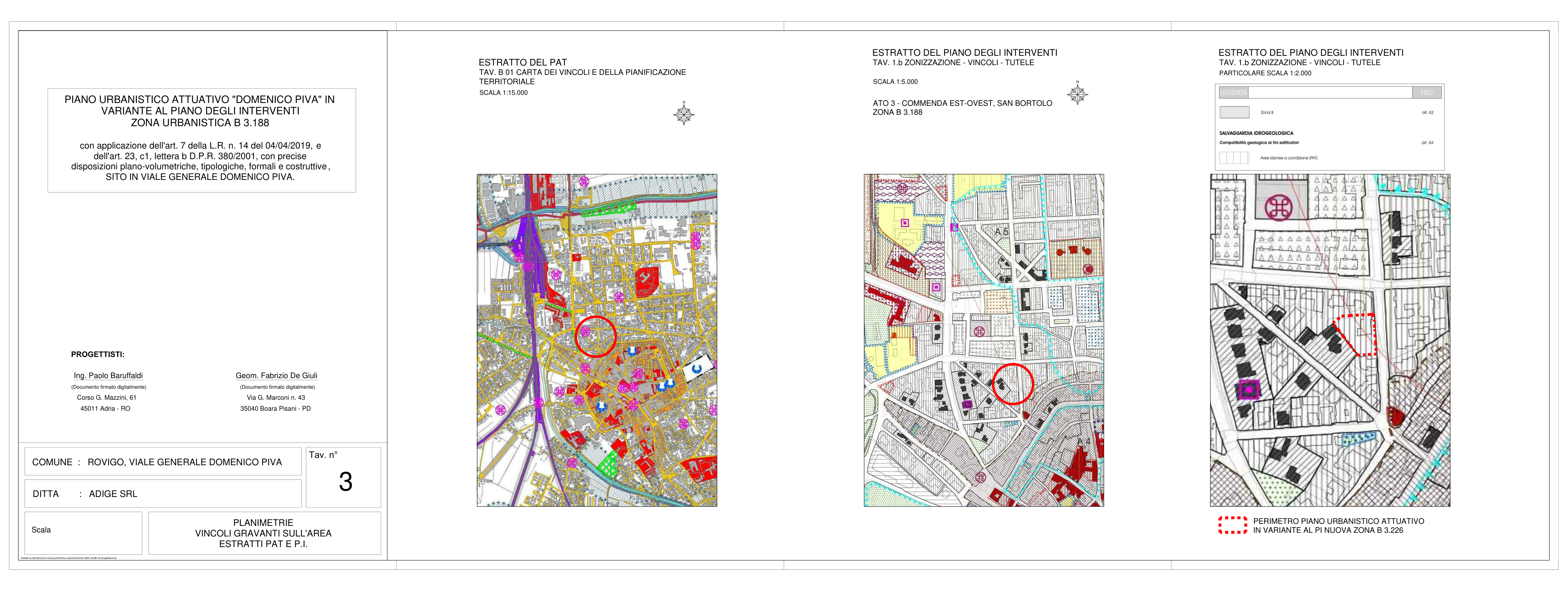Image resolution: width=1568 pixels, height=591 pixels.
Task: Click '45011 Adria - RO' text
Action: click(x=105, y=408)
